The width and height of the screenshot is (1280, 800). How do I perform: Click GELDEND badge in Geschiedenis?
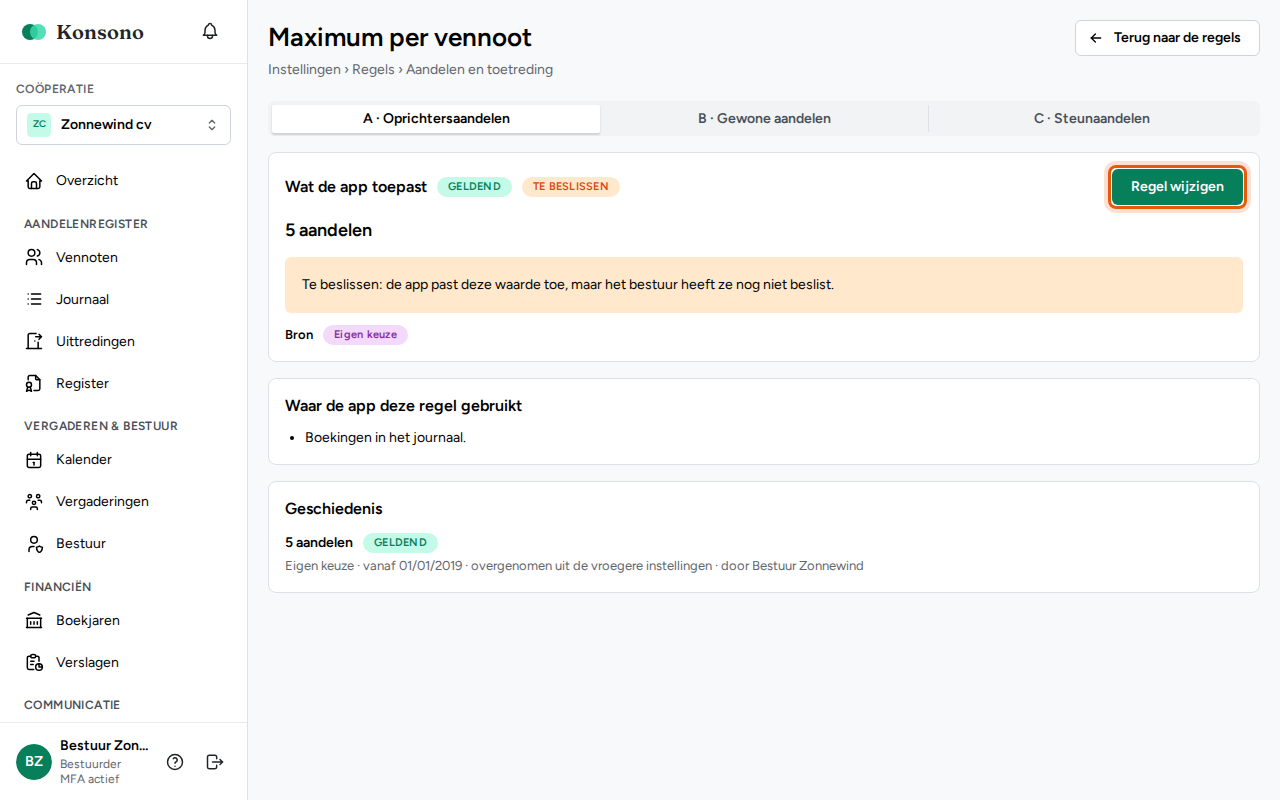pyautogui.click(x=400, y=543)
